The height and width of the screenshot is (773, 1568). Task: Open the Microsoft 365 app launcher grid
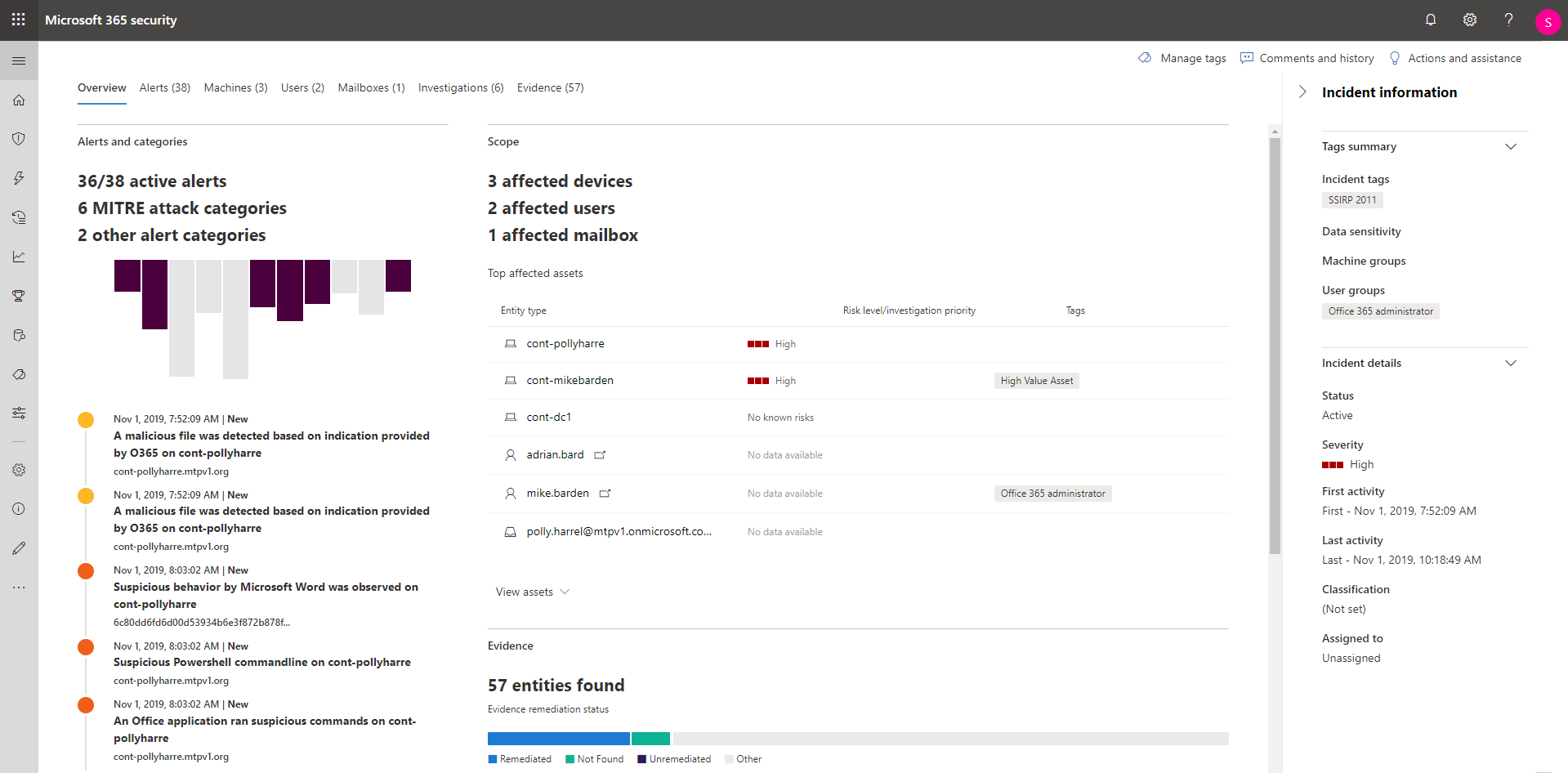point(18,20)
